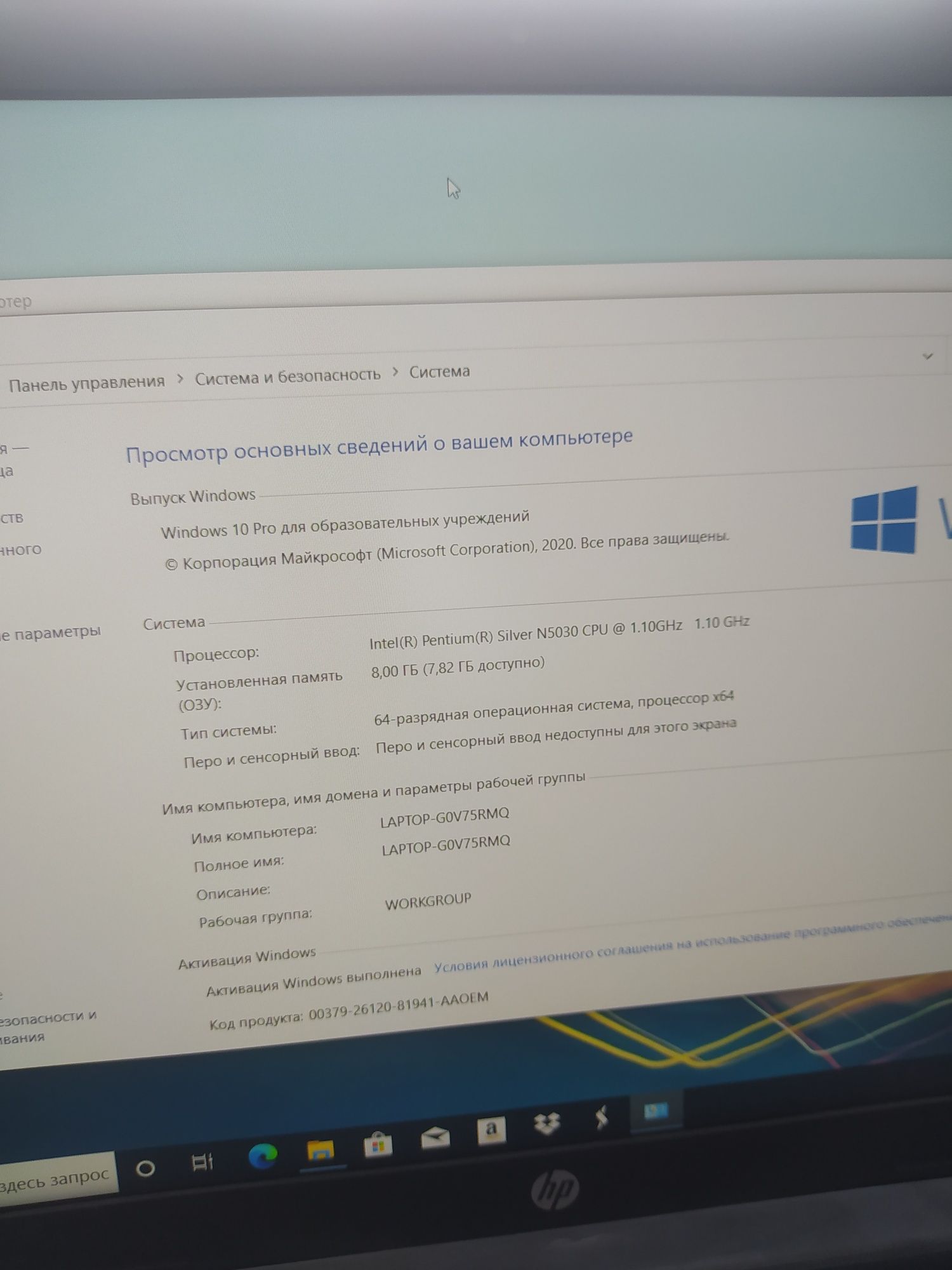Image resolution: width=952 pixels, height=1270 pixels.
Task: Open Cortana circle icon on taskbar
Action: [x=145, y=1168]
